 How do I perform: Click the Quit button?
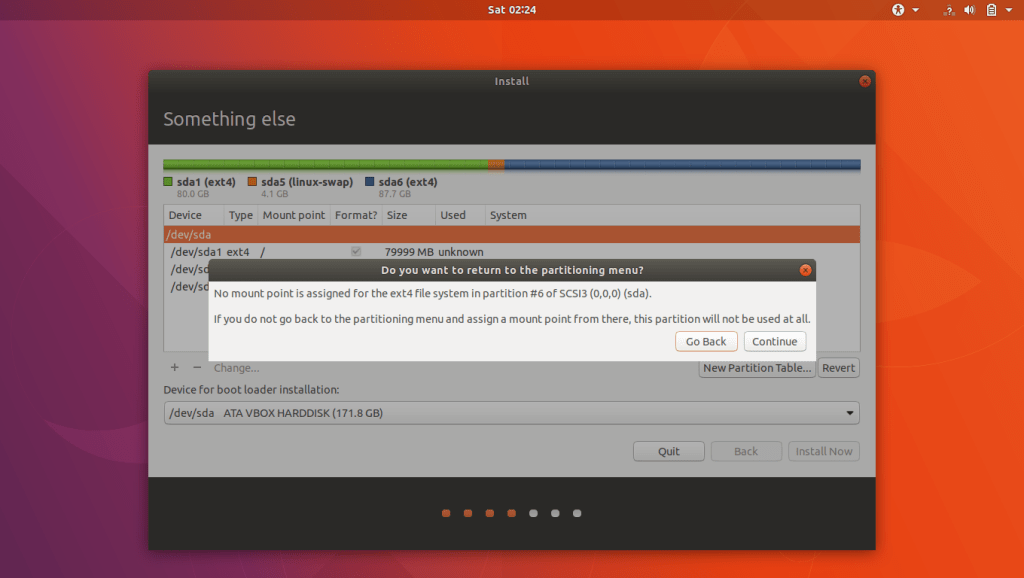[x=669, y=451]
